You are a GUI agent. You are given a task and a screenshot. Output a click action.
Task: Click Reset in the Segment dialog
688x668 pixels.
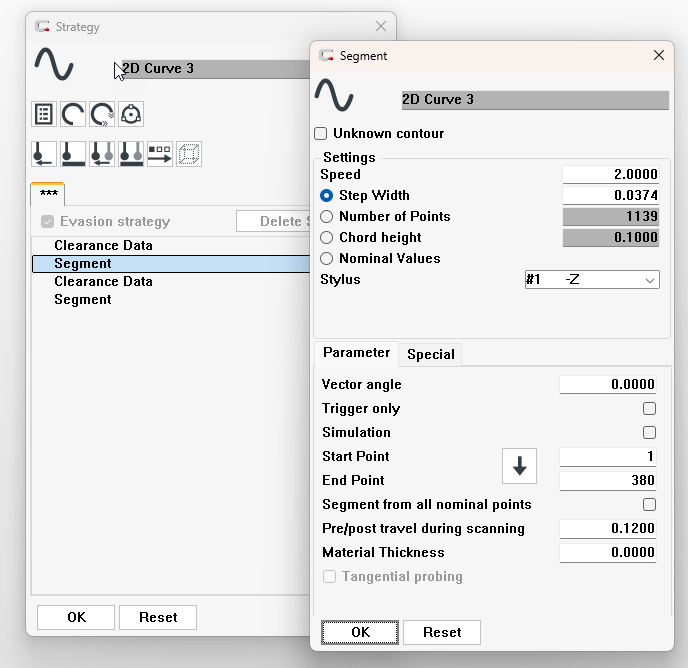pyautogui.click(x=442, y=632)
